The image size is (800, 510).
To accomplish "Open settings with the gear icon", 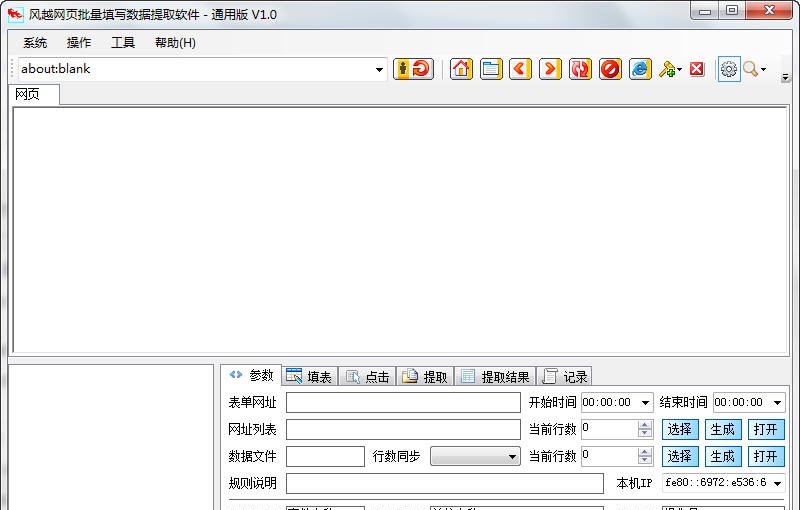I will tap(729, 69).
